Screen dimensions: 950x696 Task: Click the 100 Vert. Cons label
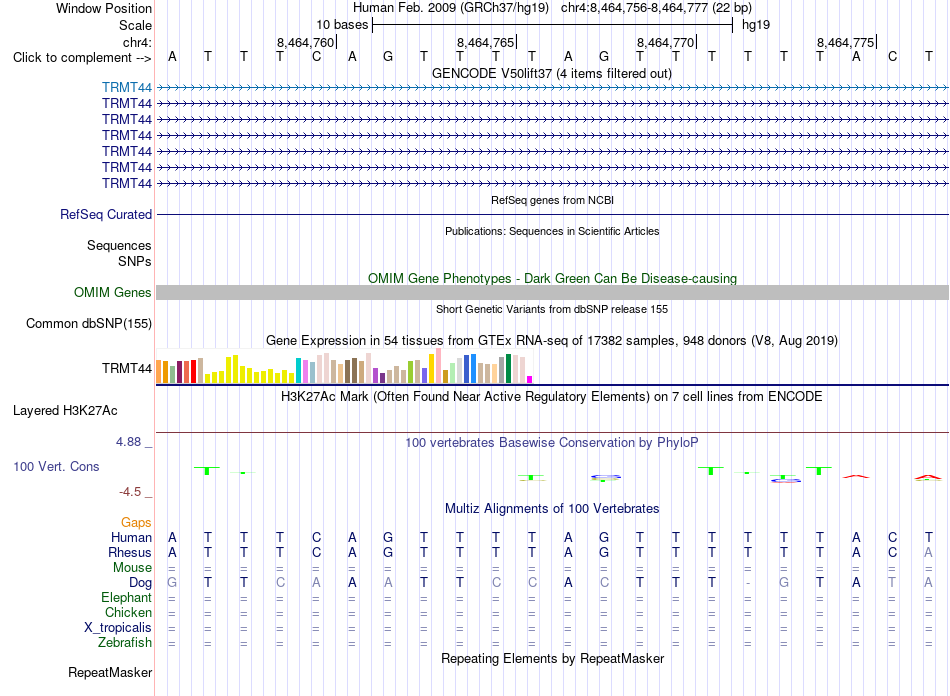click(x=56, y=466)
